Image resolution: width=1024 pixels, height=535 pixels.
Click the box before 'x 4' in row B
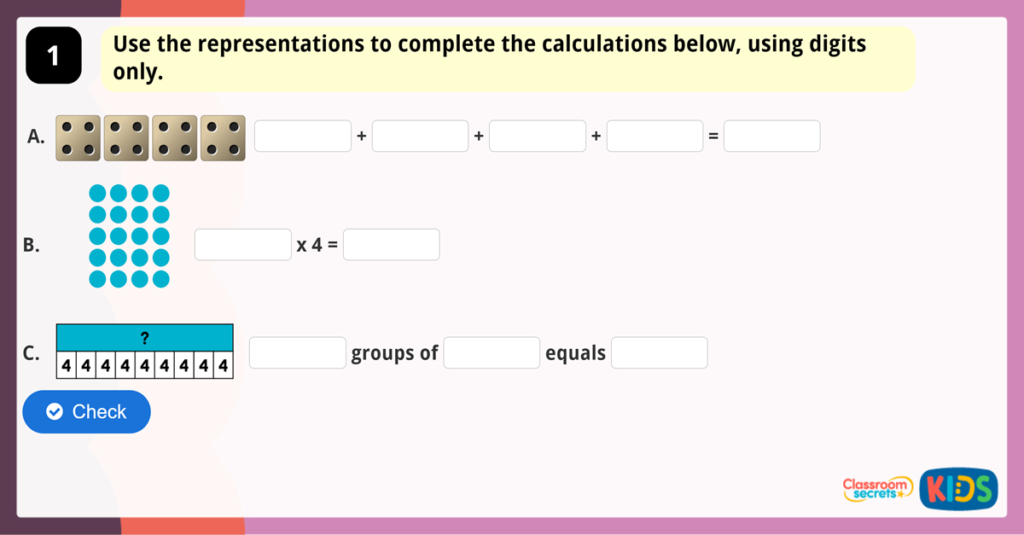pos(243,245)
